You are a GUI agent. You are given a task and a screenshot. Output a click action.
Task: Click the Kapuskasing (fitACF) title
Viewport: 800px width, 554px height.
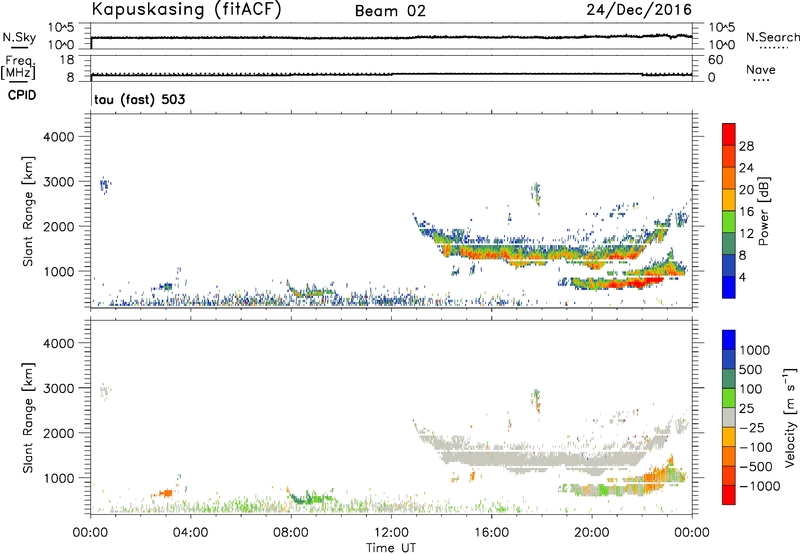pos(186,9)
